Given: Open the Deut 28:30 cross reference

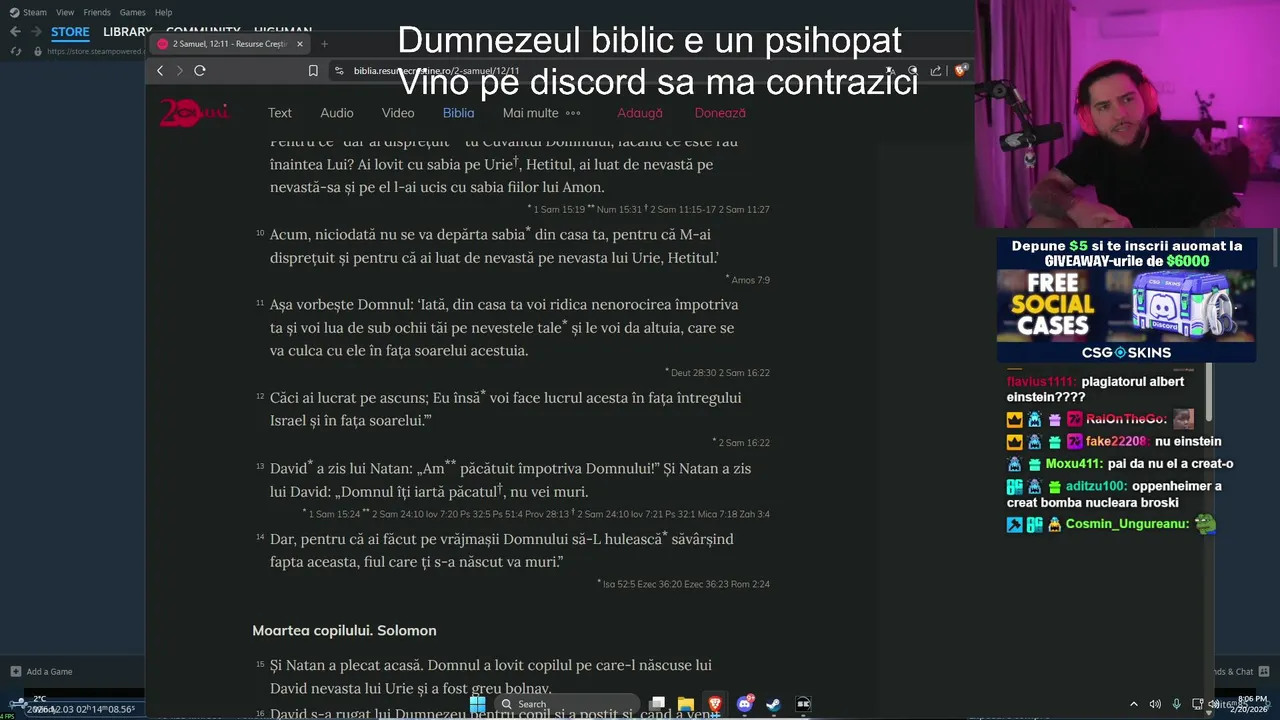Looking at the screenshot, I should pos(694,373).
